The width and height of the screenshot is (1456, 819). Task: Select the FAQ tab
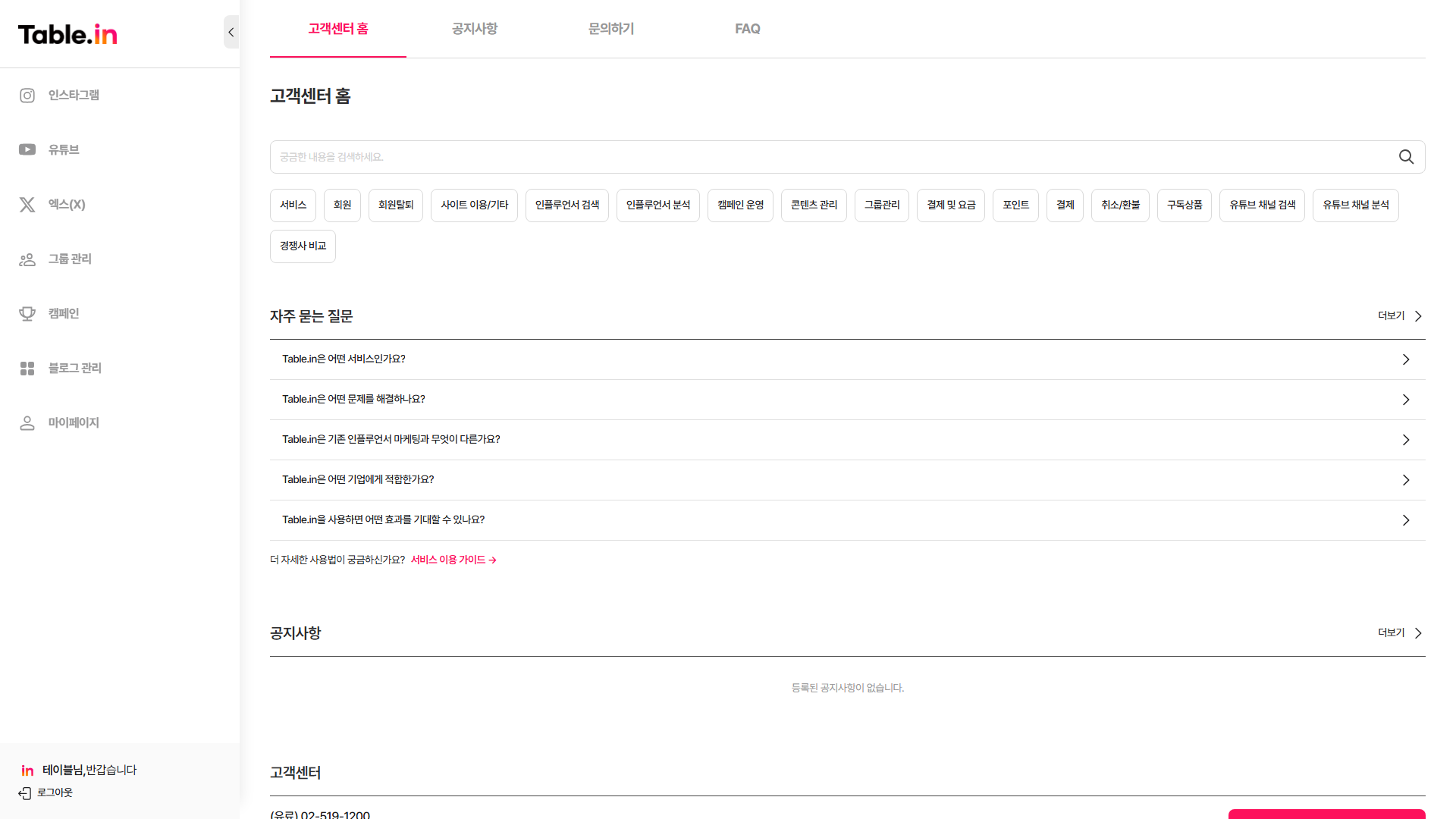pyautogui.click(x=748, y=29)
